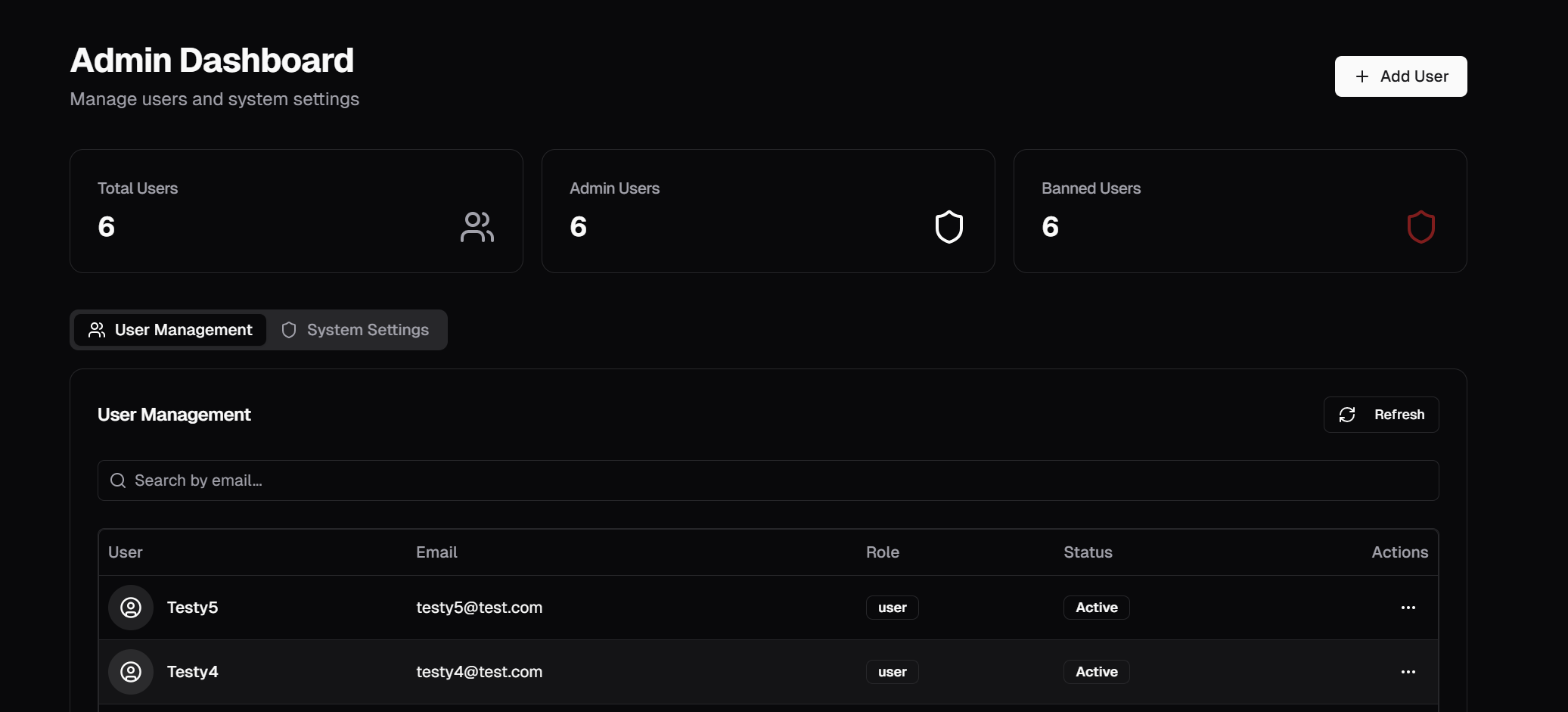This screenshot has height=712, width=1568.
Task: Click the user role badge for Testy5
Action: 893,608
